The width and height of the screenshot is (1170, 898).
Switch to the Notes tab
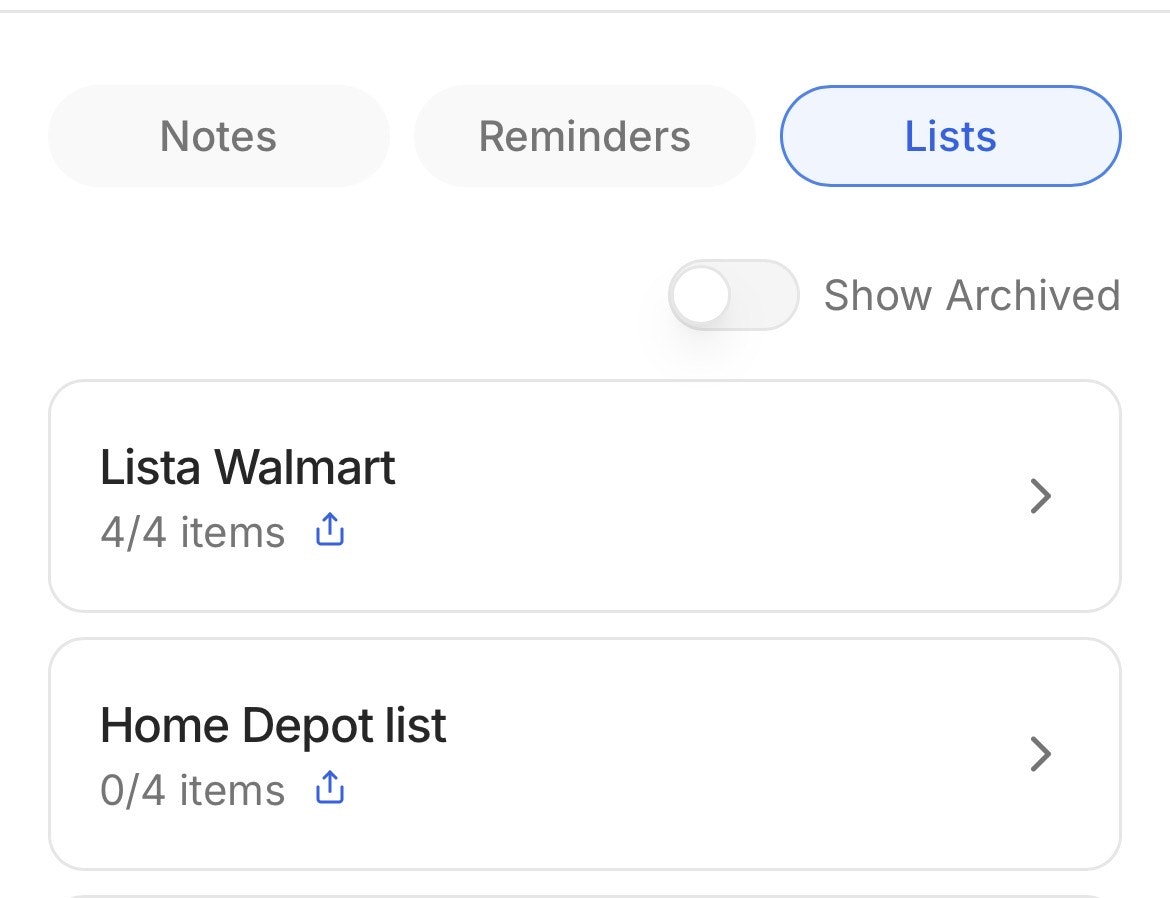218,136
